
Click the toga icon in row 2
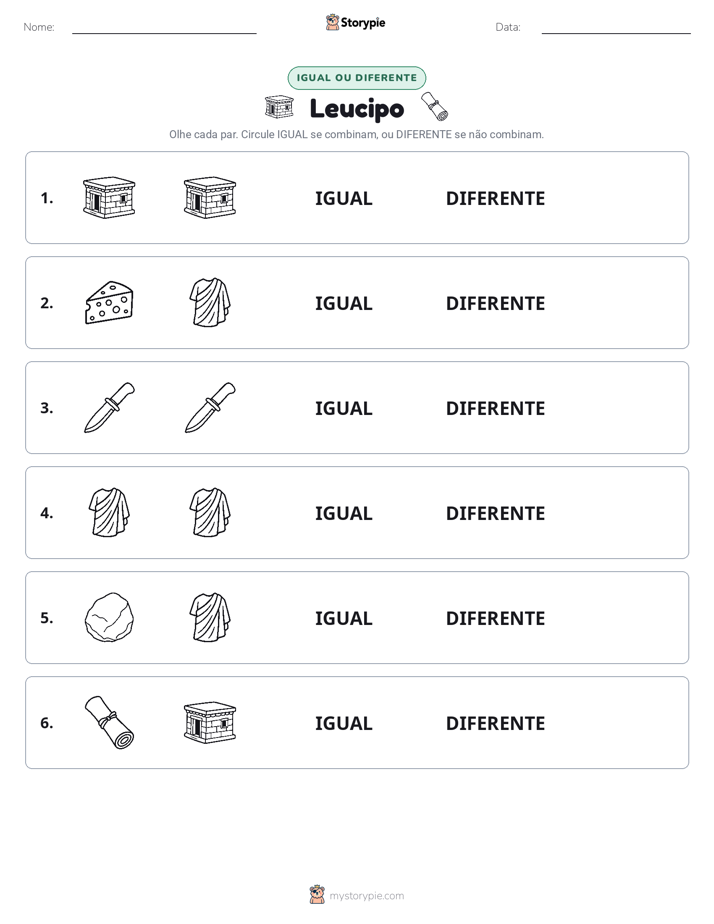tap(210, 302)
